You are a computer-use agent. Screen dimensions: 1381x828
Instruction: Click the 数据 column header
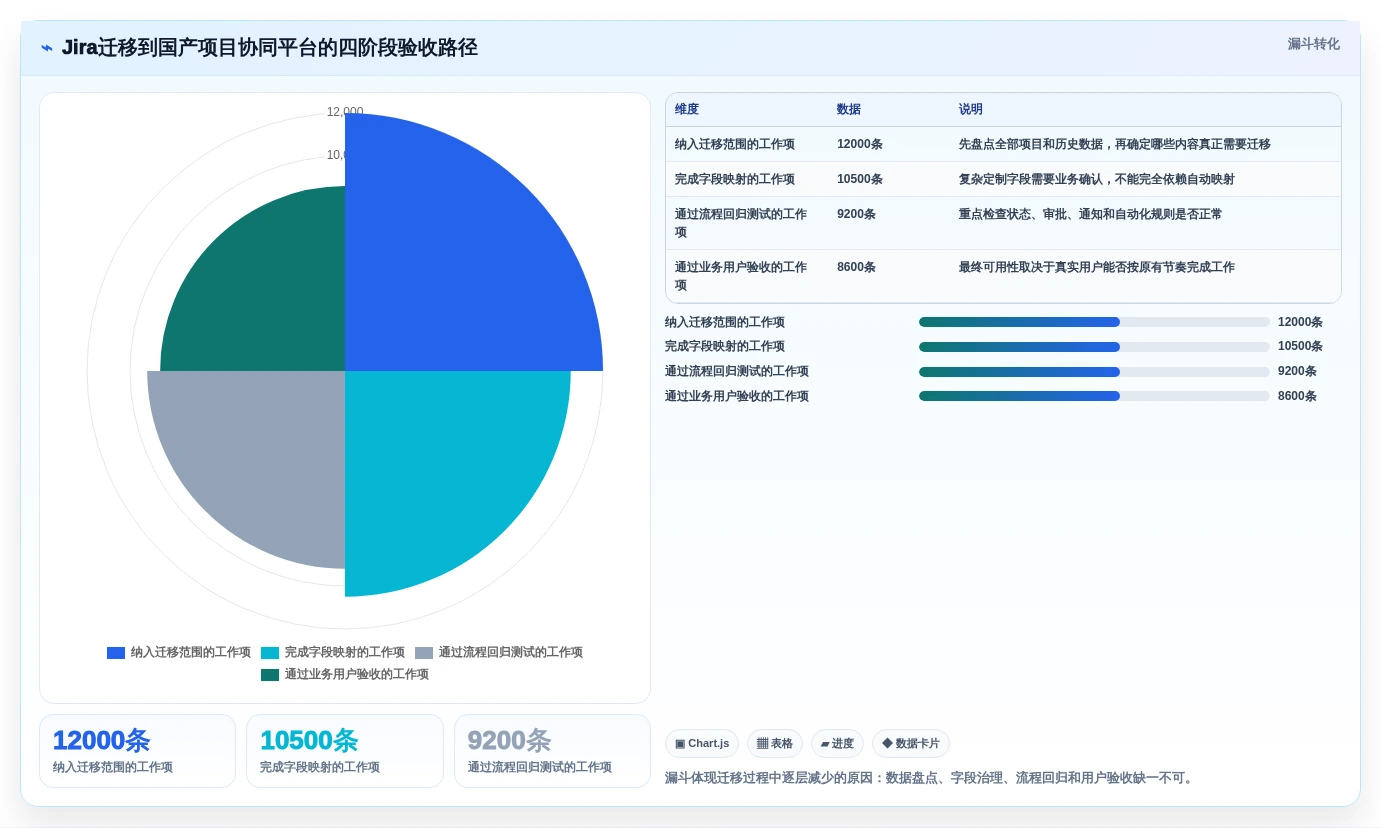(849, 110)
